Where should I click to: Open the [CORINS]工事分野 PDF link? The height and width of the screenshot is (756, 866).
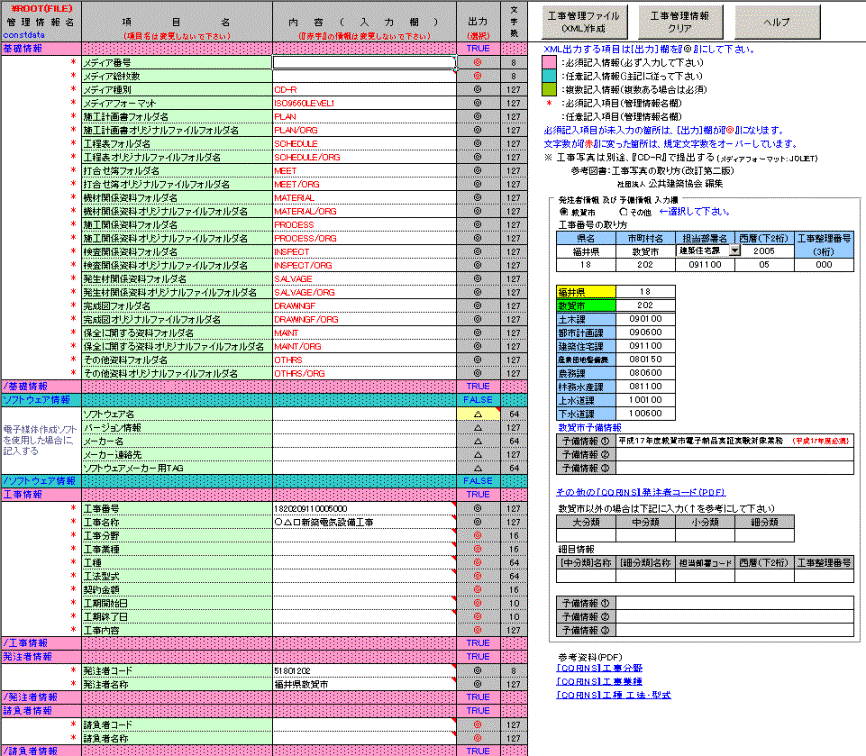click(x=599, y=668)
